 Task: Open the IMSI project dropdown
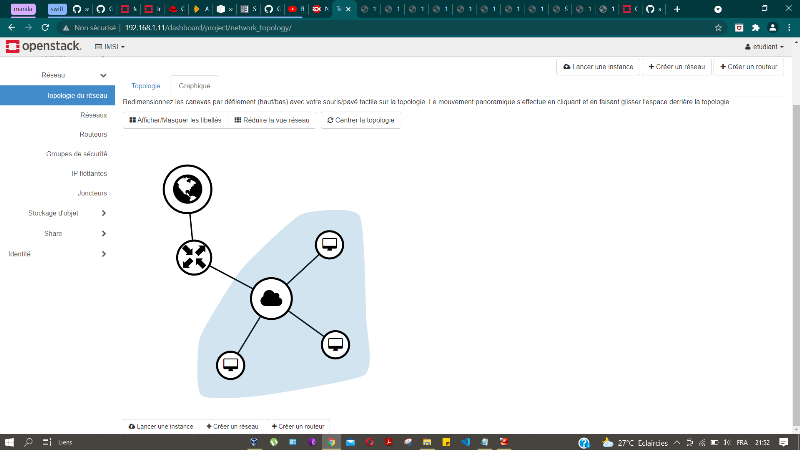[110, 46]
